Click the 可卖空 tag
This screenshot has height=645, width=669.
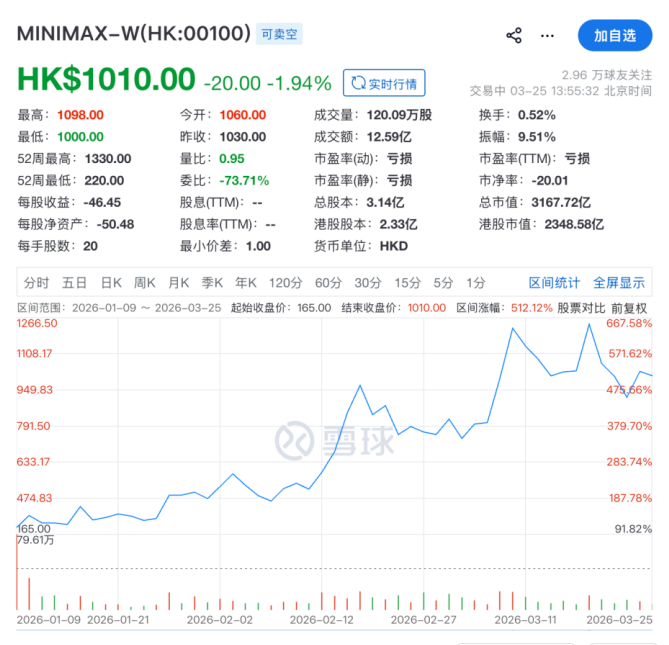(279, 34)
